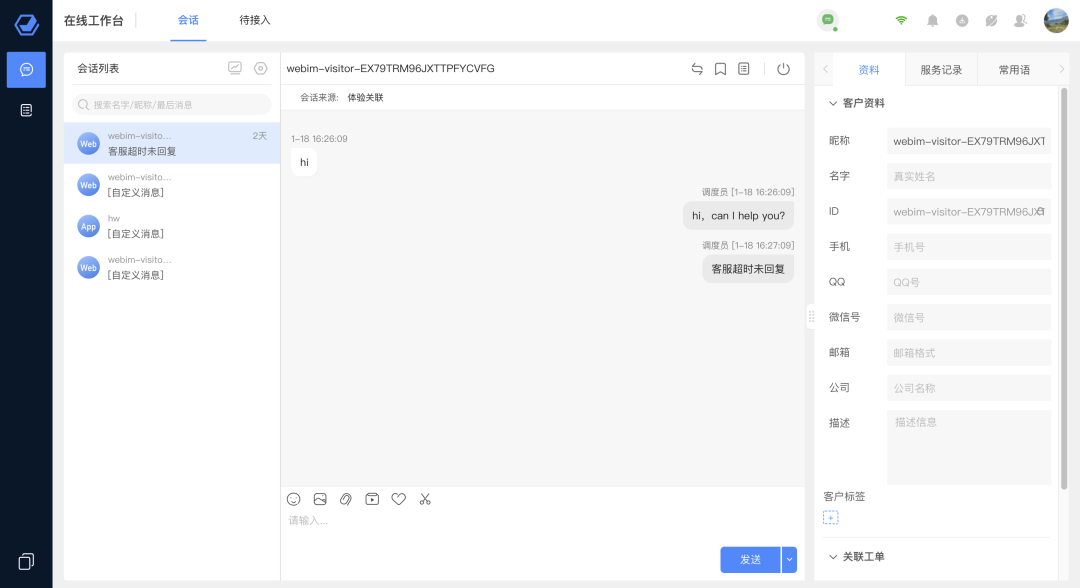Add a customer tag with the plus button
The width and height of the screenshot is (1080, 588).
(x=831, y=517)
